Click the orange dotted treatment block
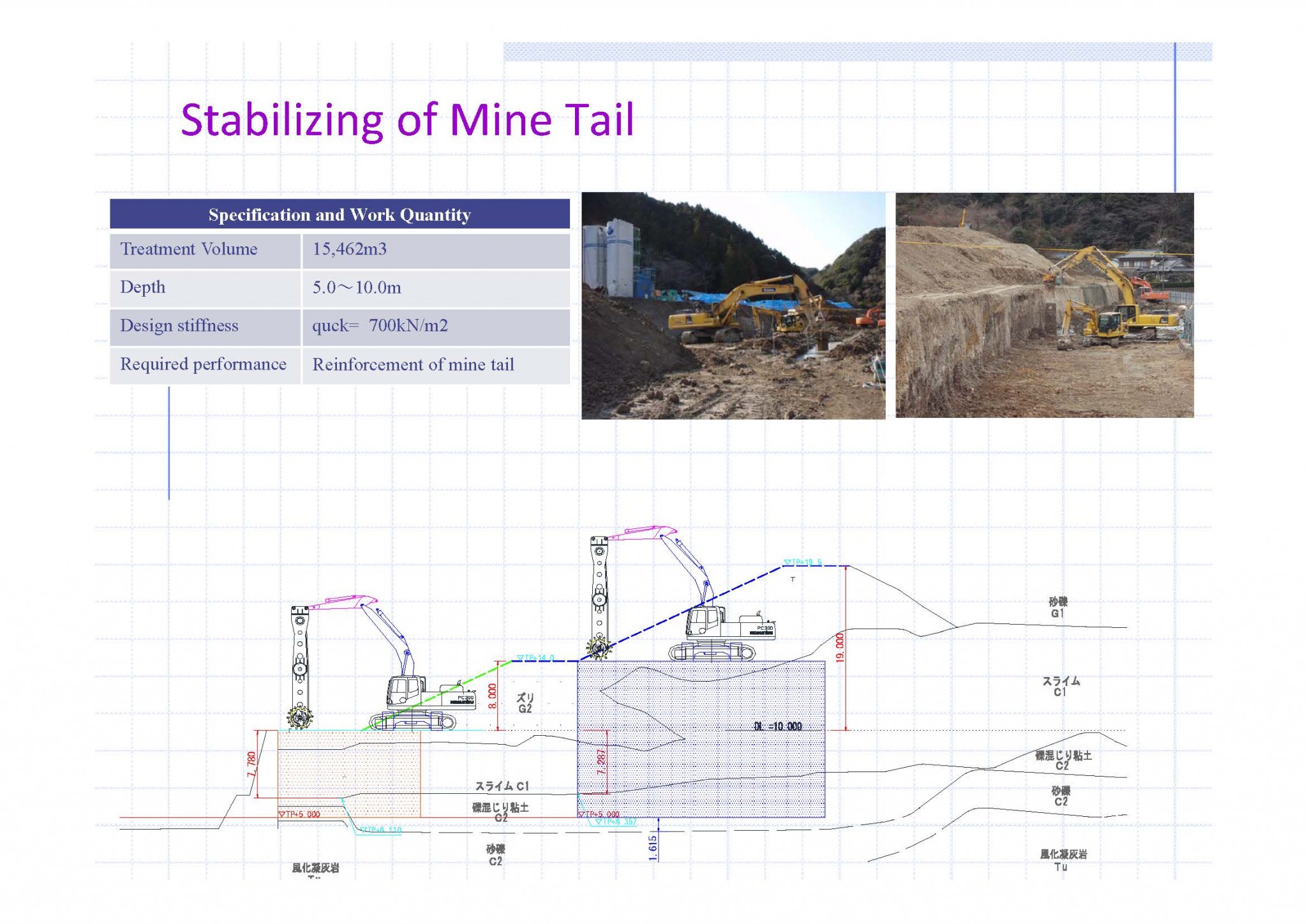The image size is (1307, 924). click(x=349, y=773)
